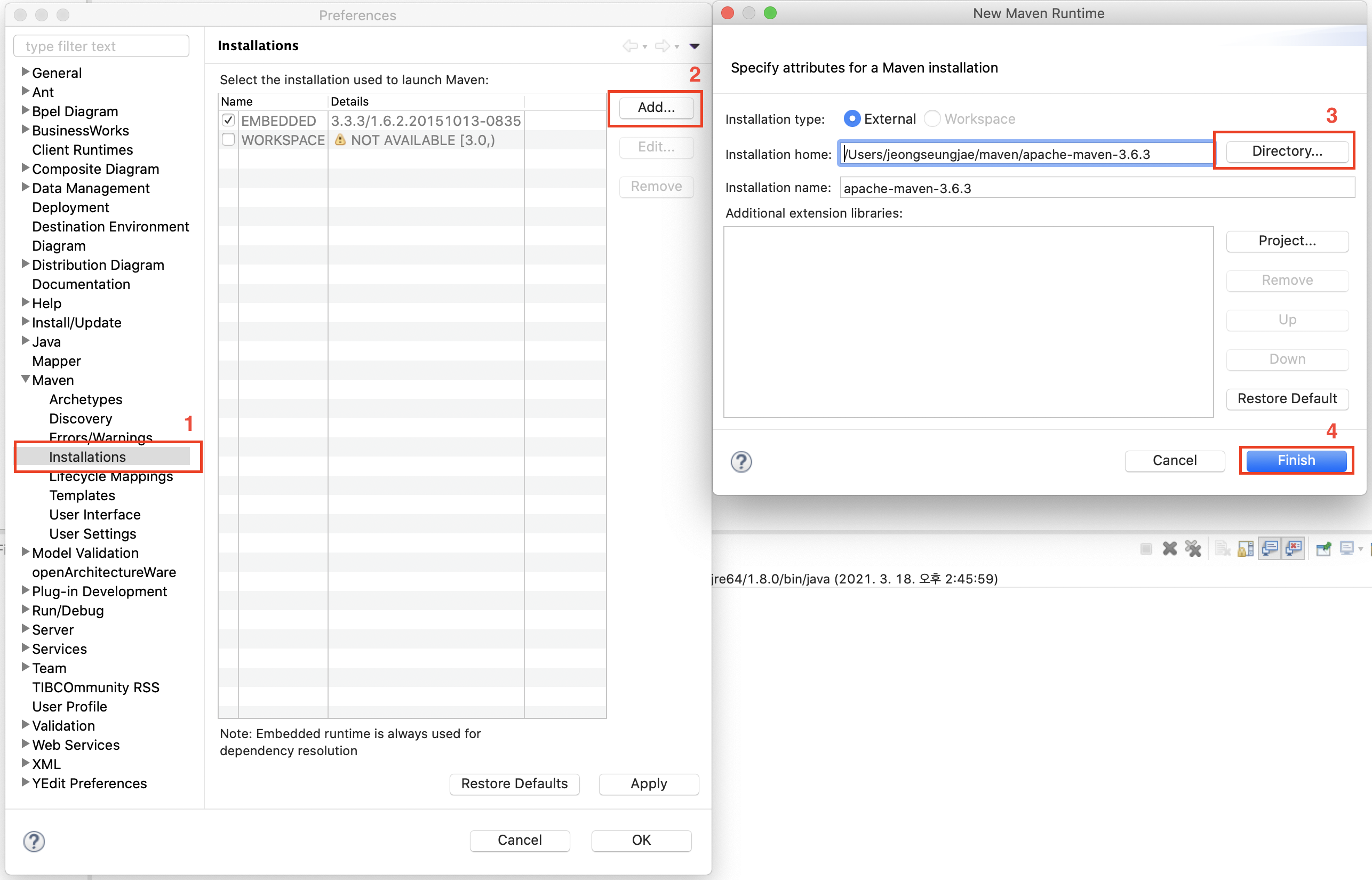Image resolution: width=1372 pixels, height=880 pixels.
Task: Select User Settings under Maven preferences
Action: coord(92,533)
